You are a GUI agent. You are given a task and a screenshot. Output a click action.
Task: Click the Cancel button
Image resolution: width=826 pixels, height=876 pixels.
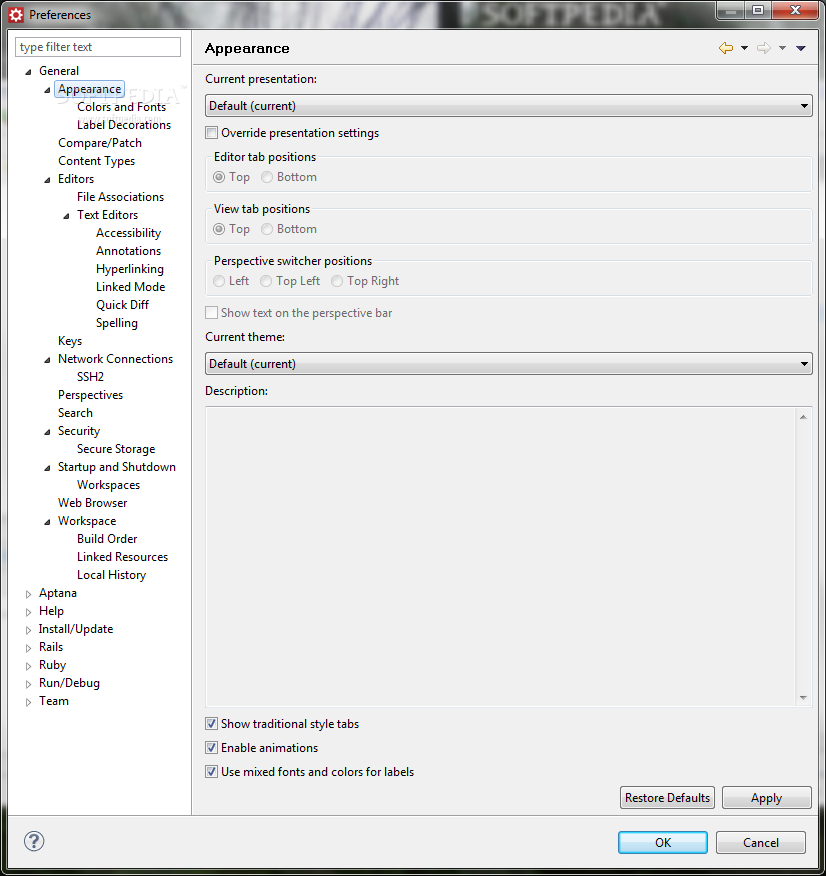tap(761, 842)
